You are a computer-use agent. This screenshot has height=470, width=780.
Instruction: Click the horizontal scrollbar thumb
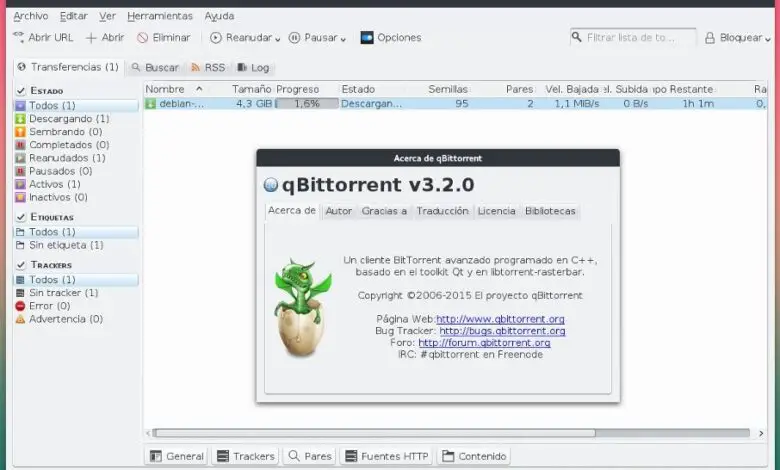coord(374,433)
